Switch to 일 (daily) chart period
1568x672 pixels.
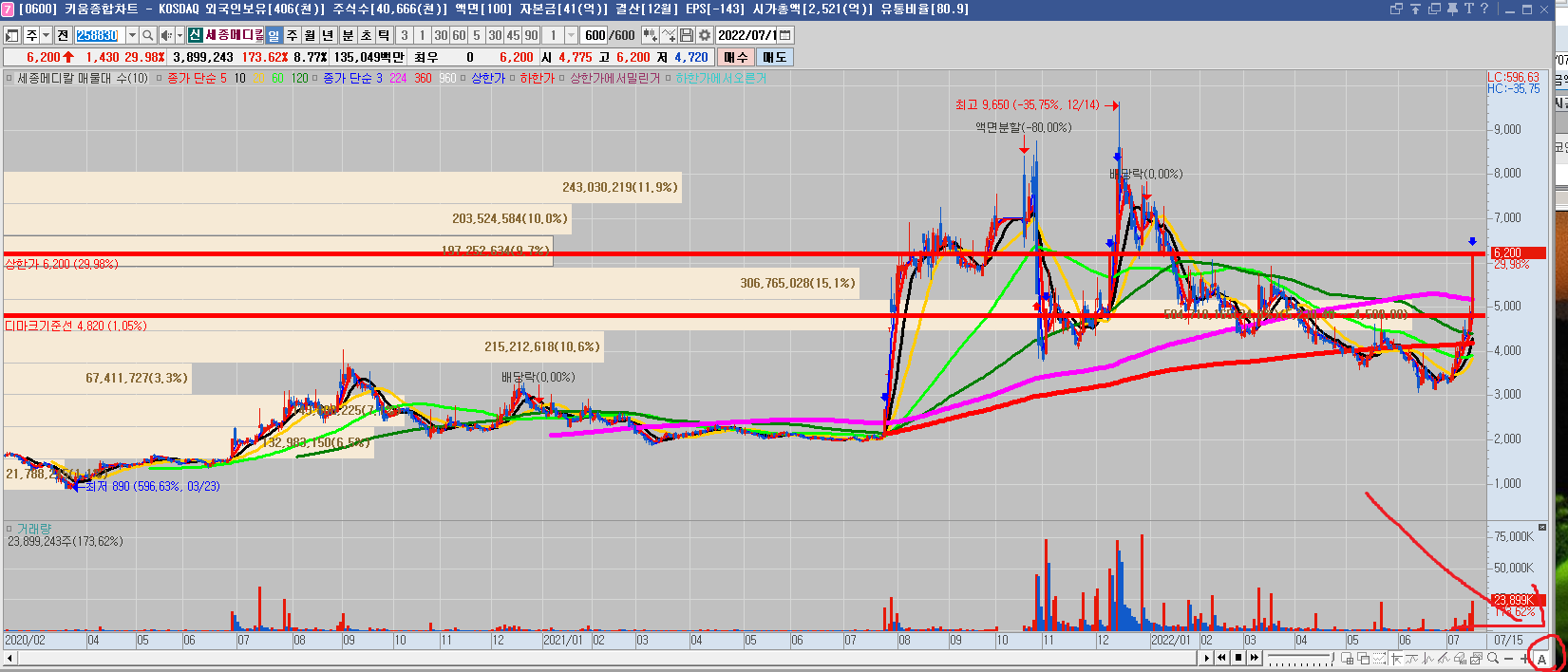[x=274, y=35]
